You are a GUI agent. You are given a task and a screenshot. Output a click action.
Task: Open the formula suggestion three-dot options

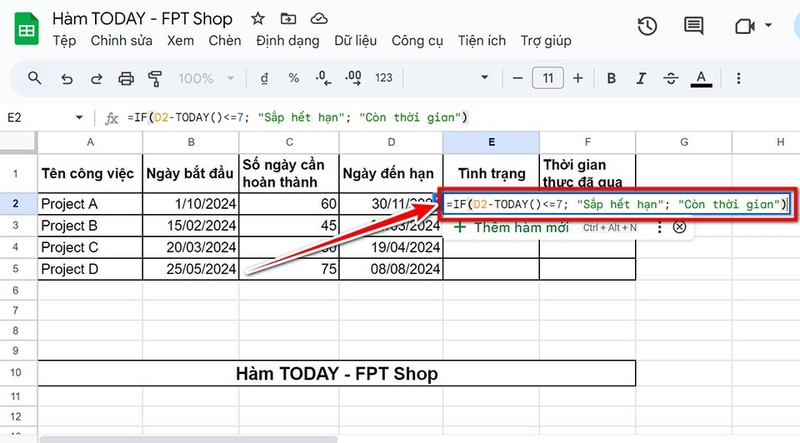click(x=660, y=228)
